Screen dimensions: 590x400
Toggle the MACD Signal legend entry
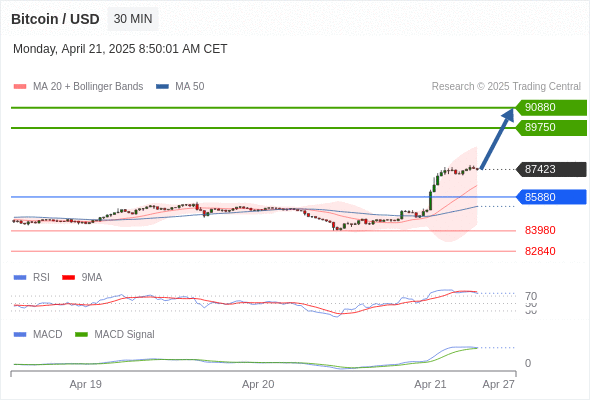pos(115,334)
